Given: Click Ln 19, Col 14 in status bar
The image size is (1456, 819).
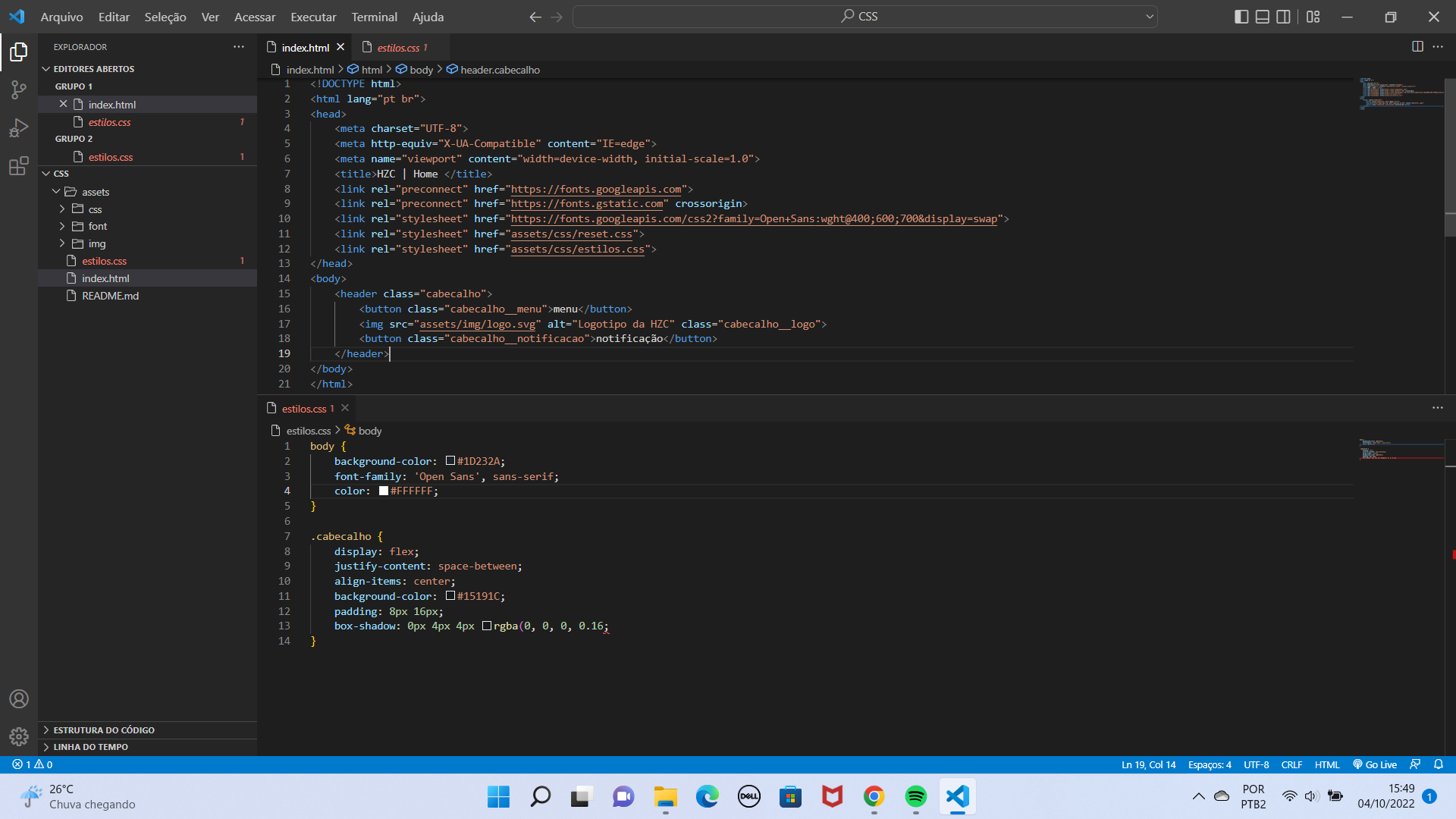Looking at the screenshot, I should [x=1148, y=764].
